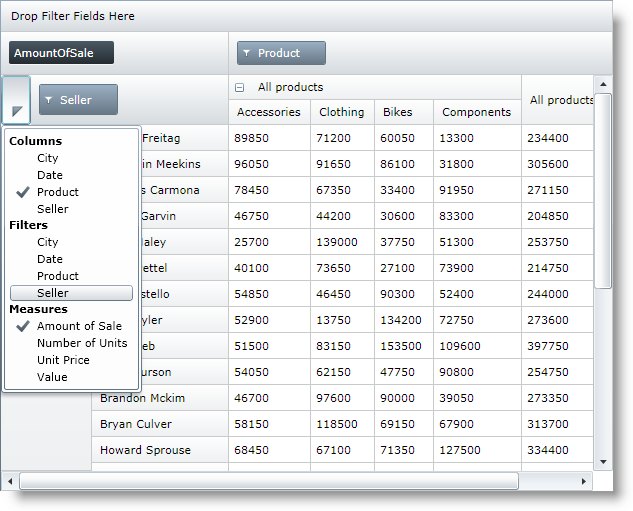Viewport: 633px width, 511px height.
Task: Click the field chooser triangle icon
Action: [x=17, y=110]
